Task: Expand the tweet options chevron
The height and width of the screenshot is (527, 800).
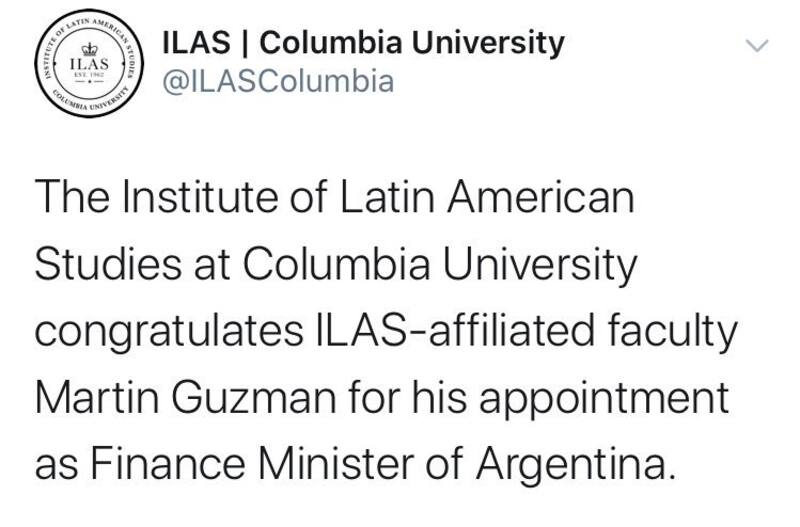Action: tap(759, 45)
